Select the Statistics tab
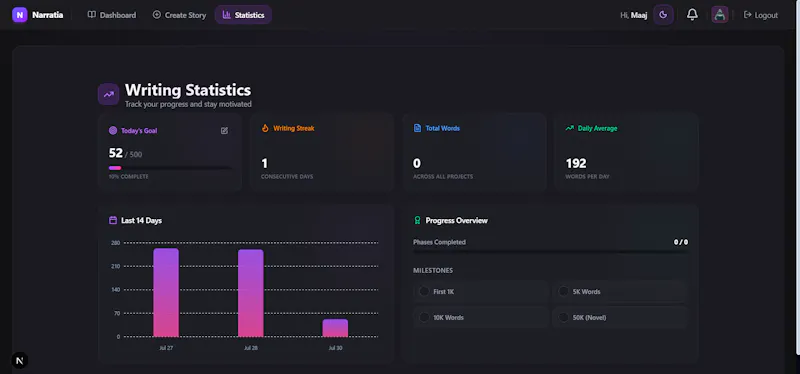 pos(243,15)
